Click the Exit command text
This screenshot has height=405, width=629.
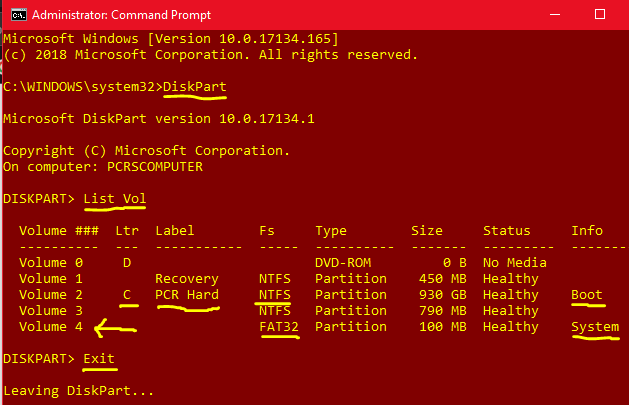click(x=99, y=358)
